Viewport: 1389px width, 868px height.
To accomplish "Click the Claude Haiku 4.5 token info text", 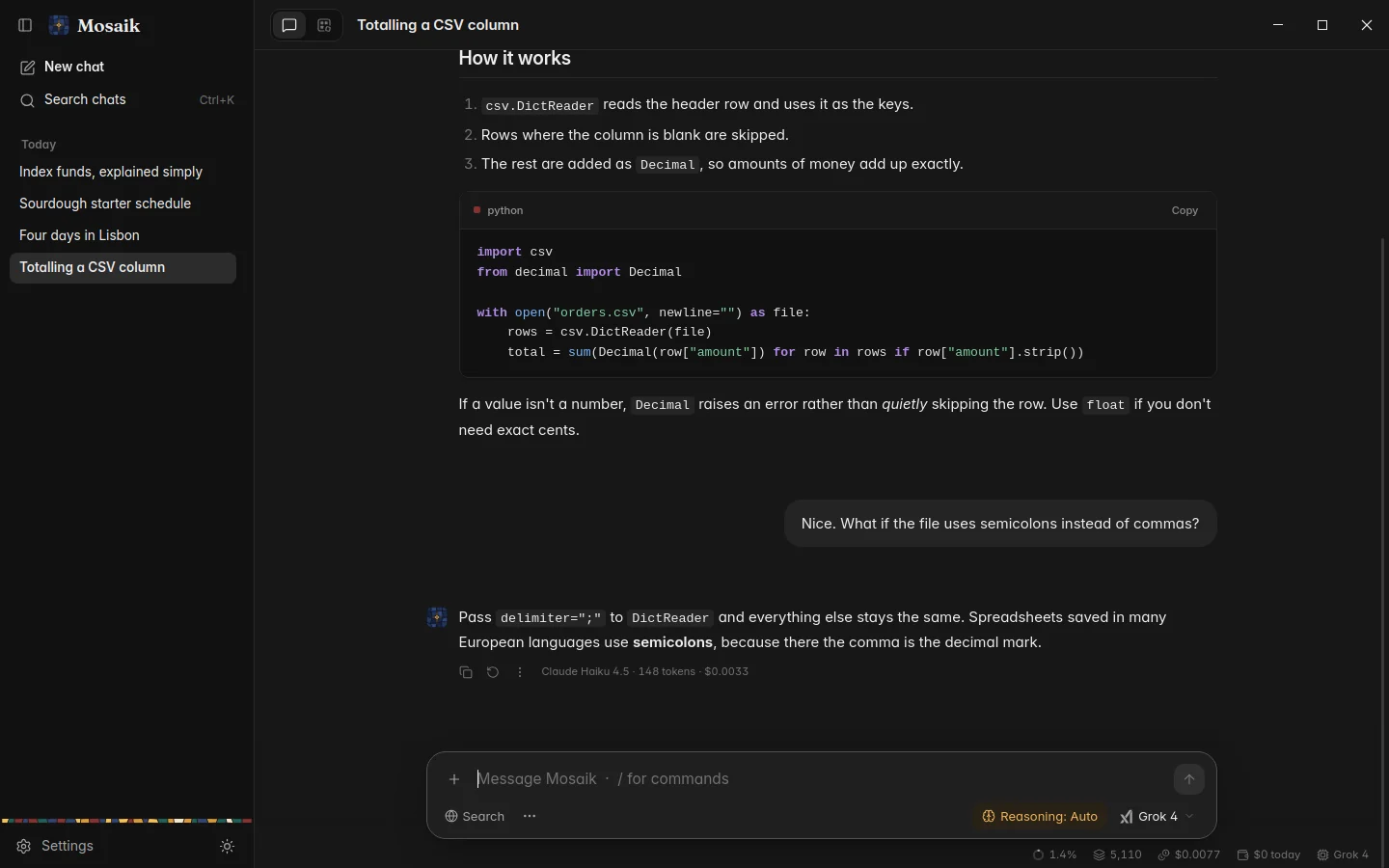I will pos(644,672).
